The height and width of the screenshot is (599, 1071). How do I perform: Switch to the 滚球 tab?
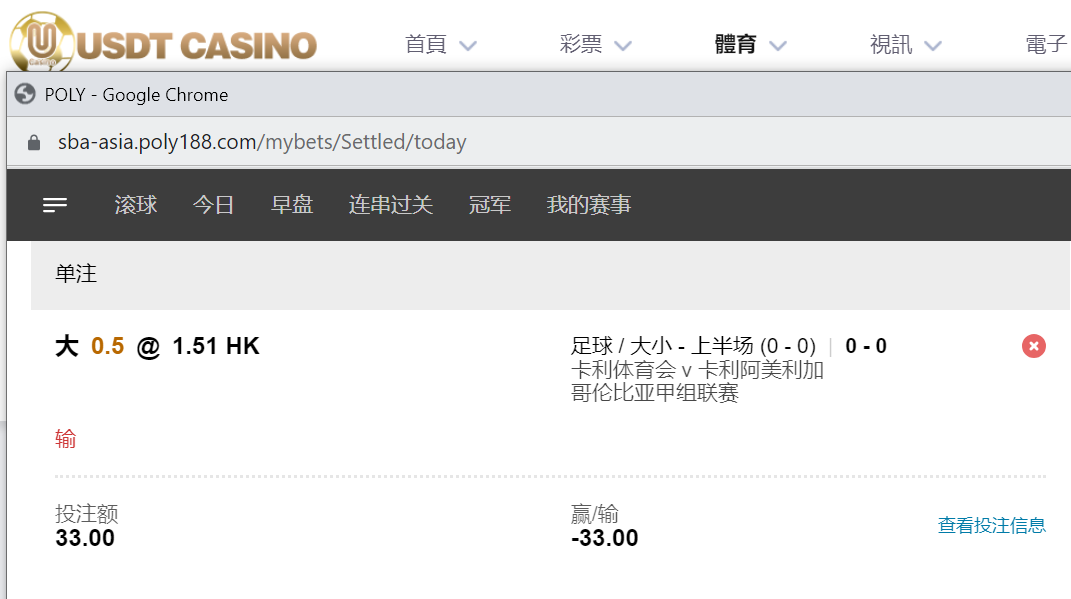[136, 205]
